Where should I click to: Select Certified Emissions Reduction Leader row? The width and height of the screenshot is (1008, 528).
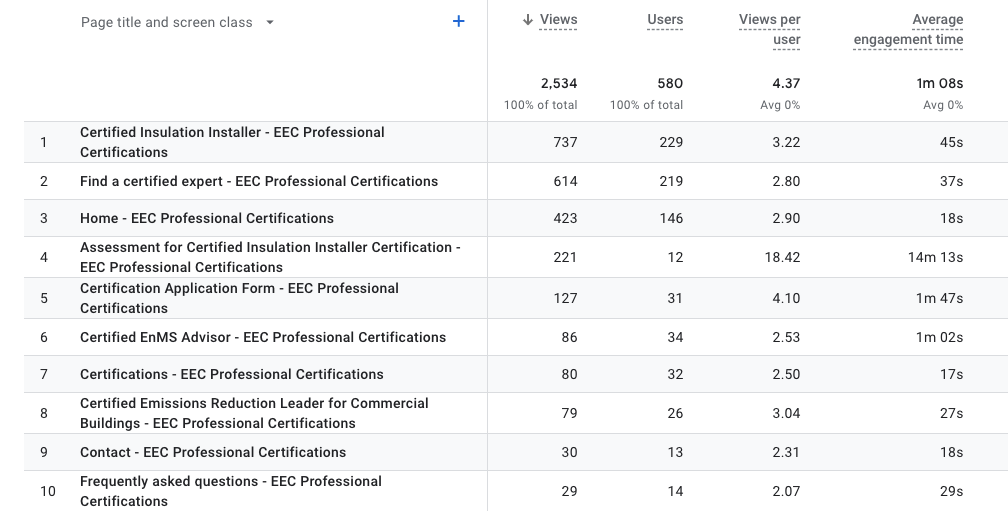(x=254, y=413)
